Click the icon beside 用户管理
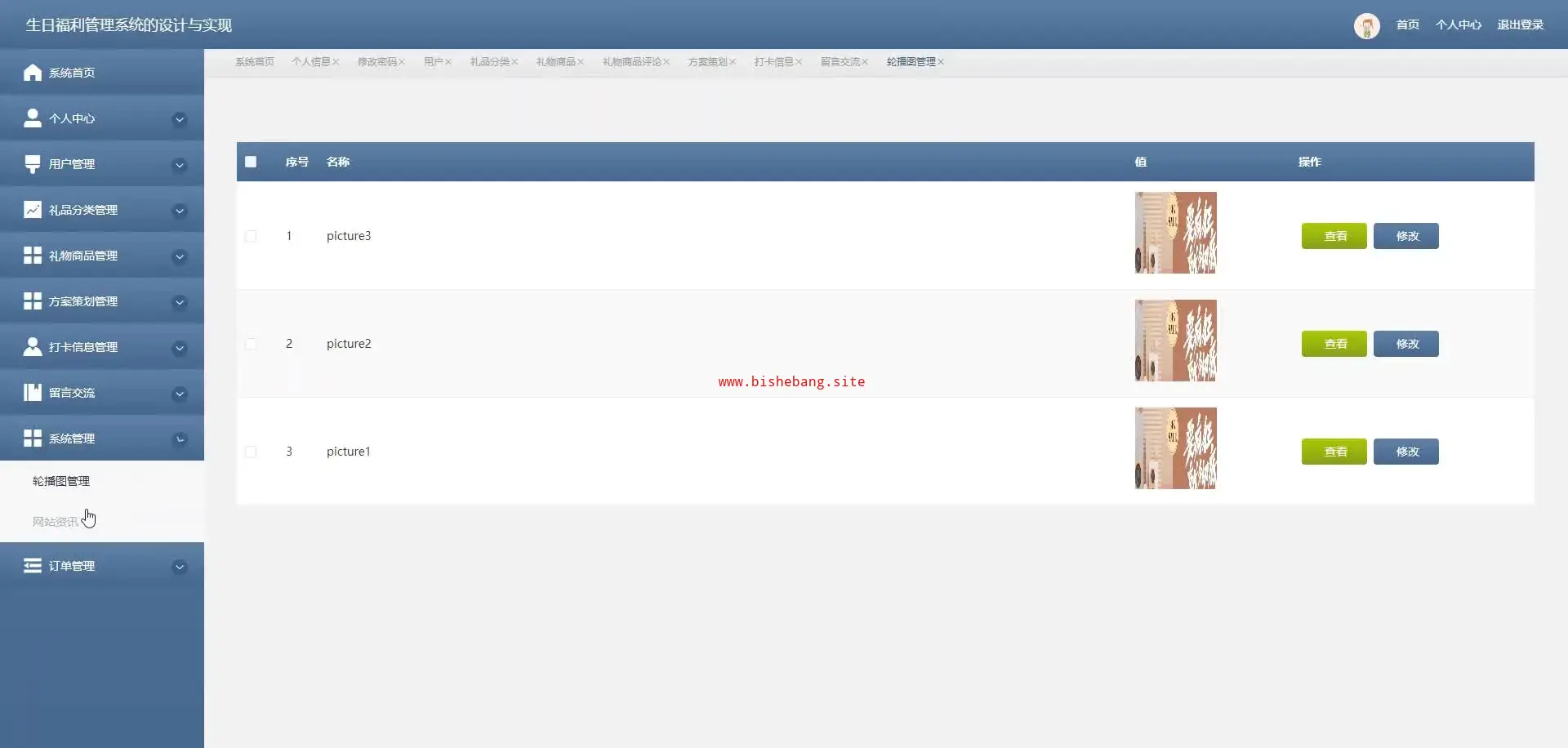This screenshot has width=1568, height=748. click(x=33, y=164)
